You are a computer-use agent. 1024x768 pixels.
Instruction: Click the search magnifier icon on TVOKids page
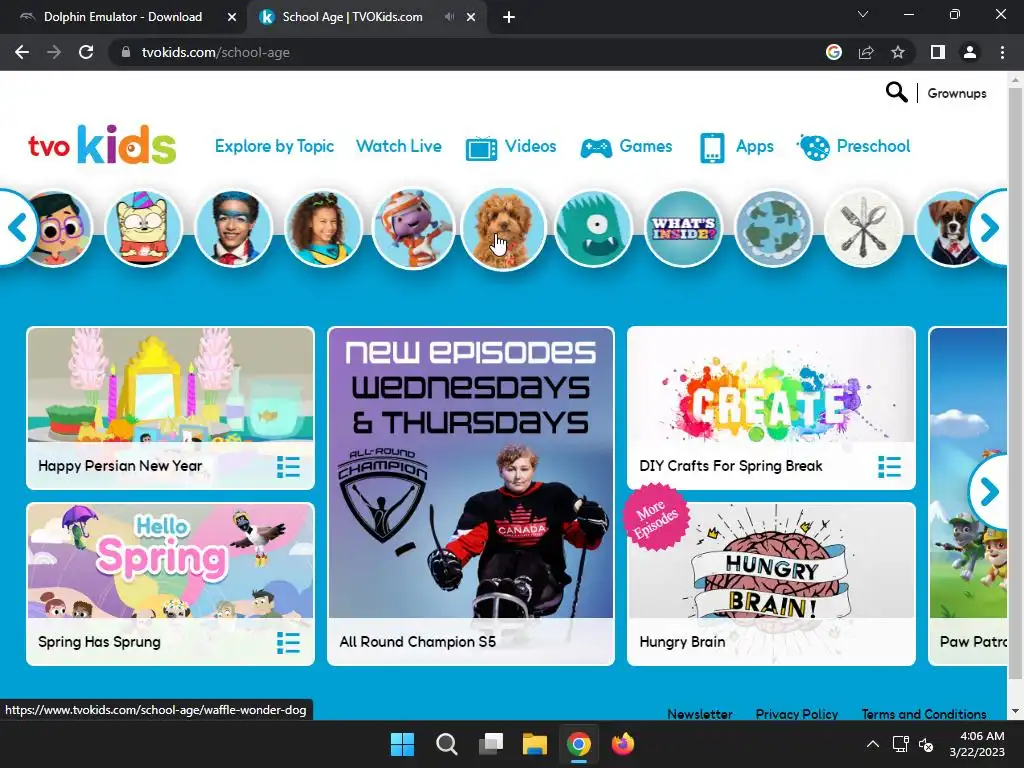[x=896, y=93]
